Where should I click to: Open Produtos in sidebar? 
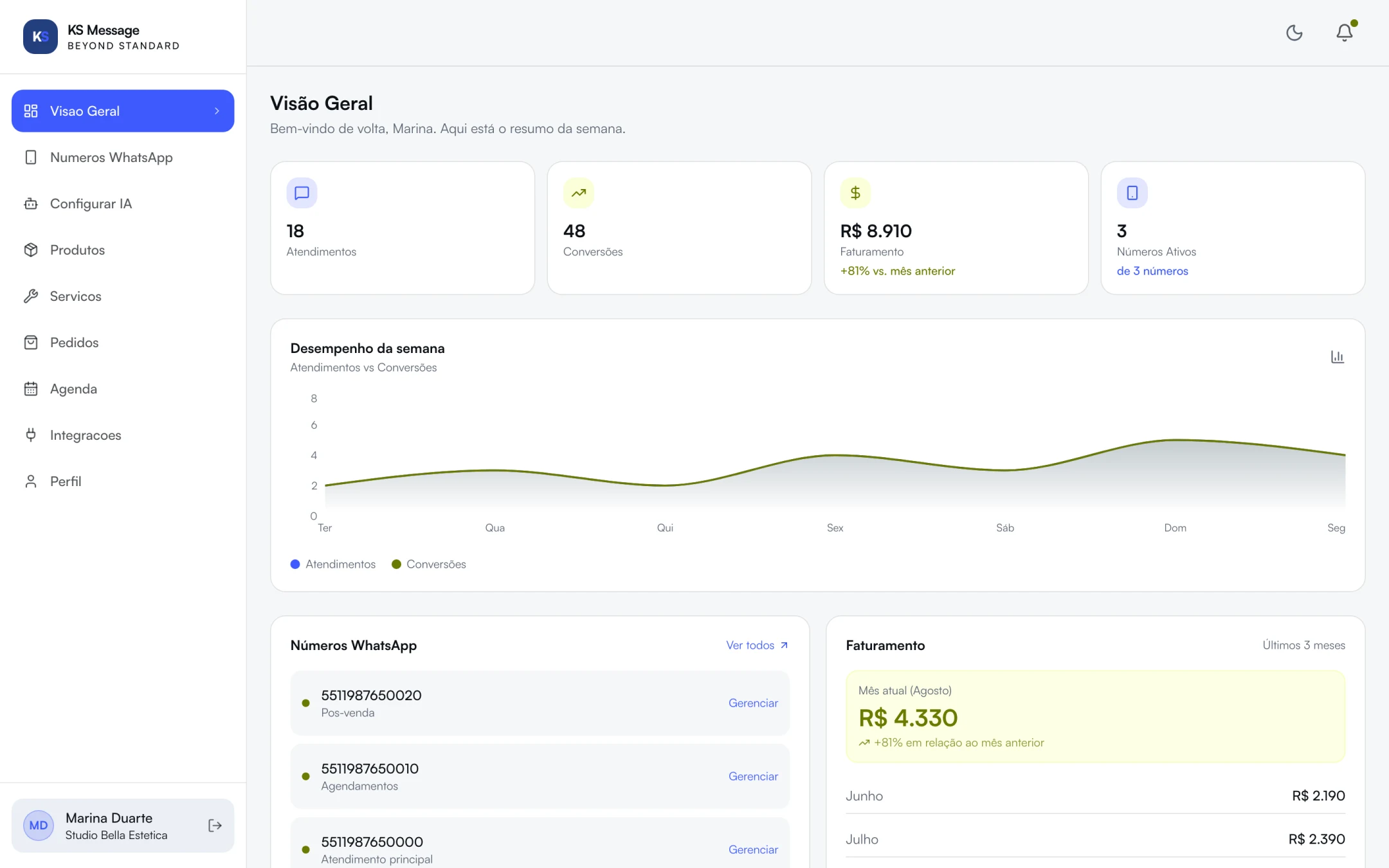[x=123, y=249]
